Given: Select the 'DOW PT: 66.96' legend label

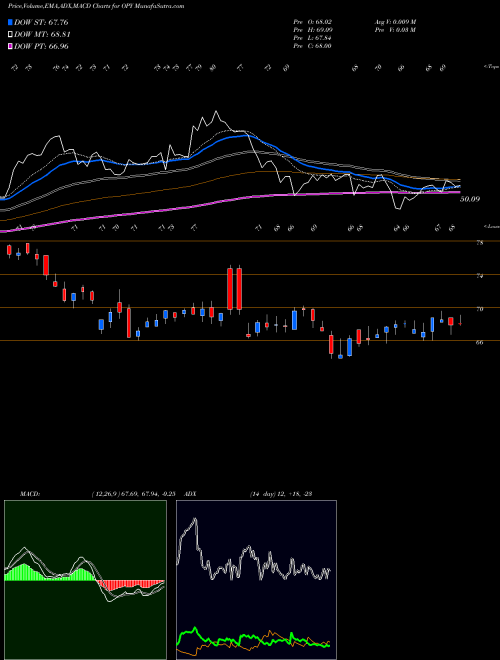Looking at the screenshot, I should [41, 46].
